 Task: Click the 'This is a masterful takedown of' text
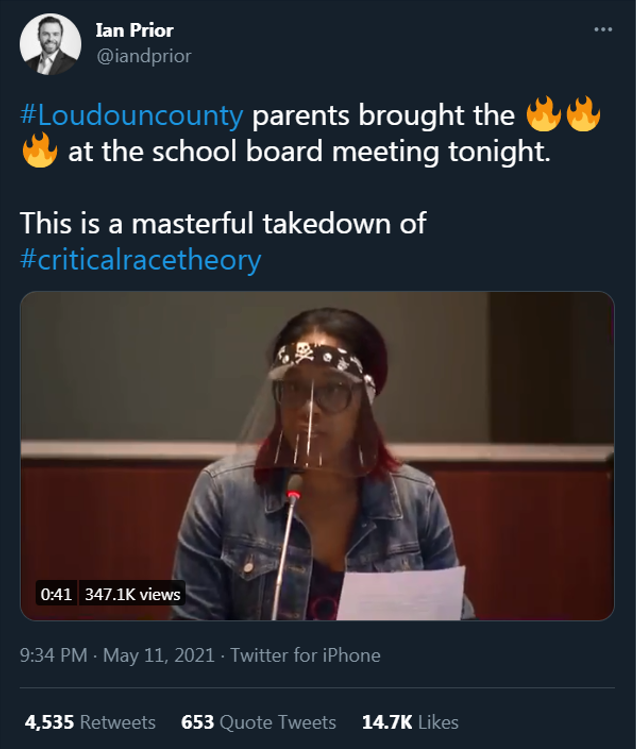pyautogui.click(x=223, y=222)
